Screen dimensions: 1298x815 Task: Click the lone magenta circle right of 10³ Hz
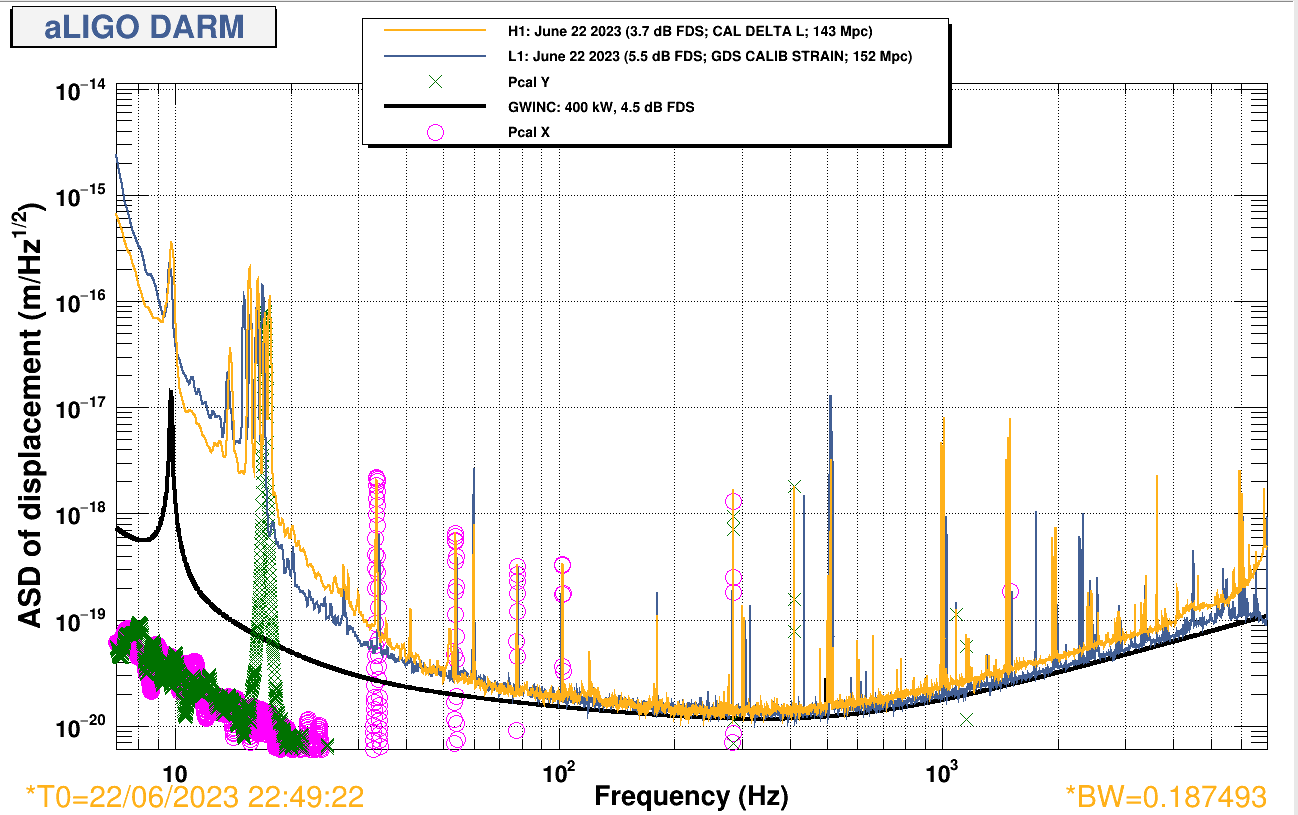click(1010, 591)
